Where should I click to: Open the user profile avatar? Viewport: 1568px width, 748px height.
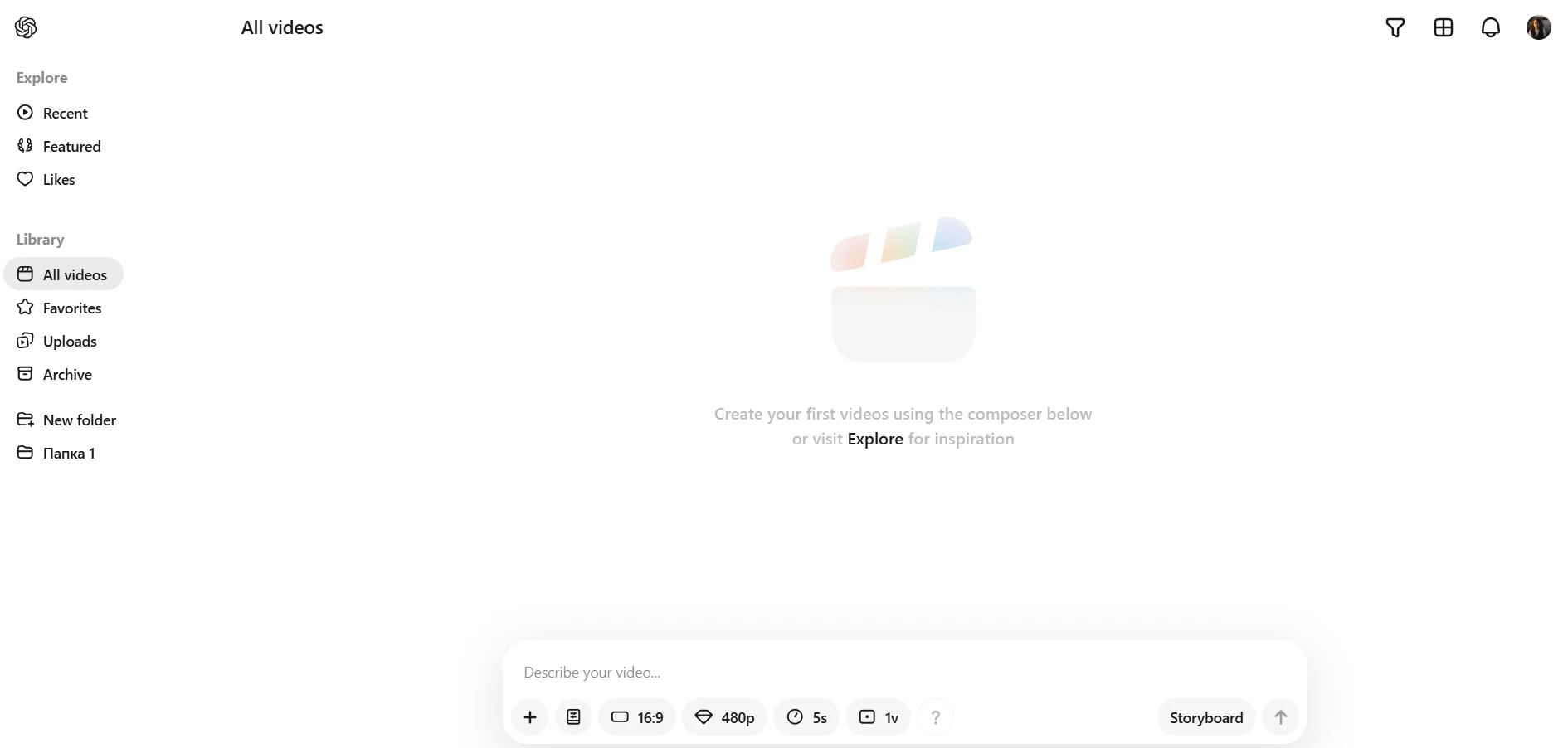point(1539,27)
